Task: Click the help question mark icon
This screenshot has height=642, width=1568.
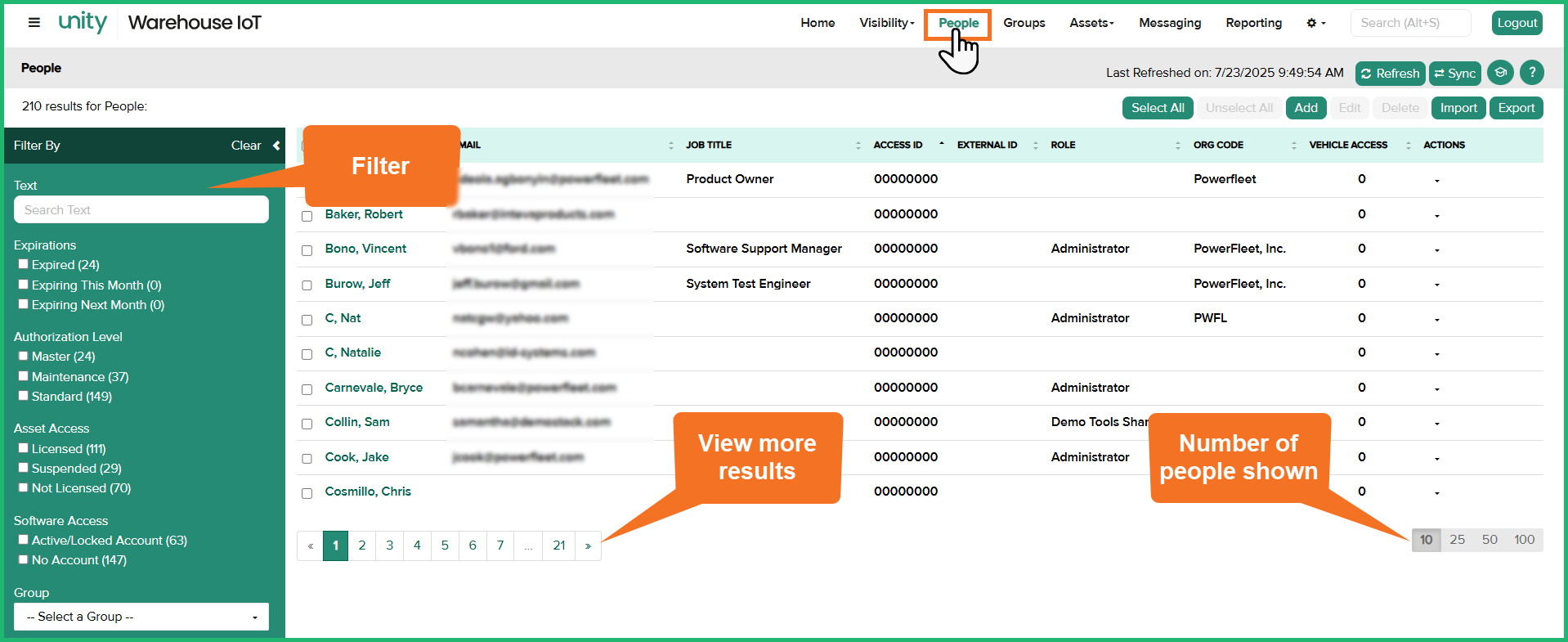Action: point(1531,73)
